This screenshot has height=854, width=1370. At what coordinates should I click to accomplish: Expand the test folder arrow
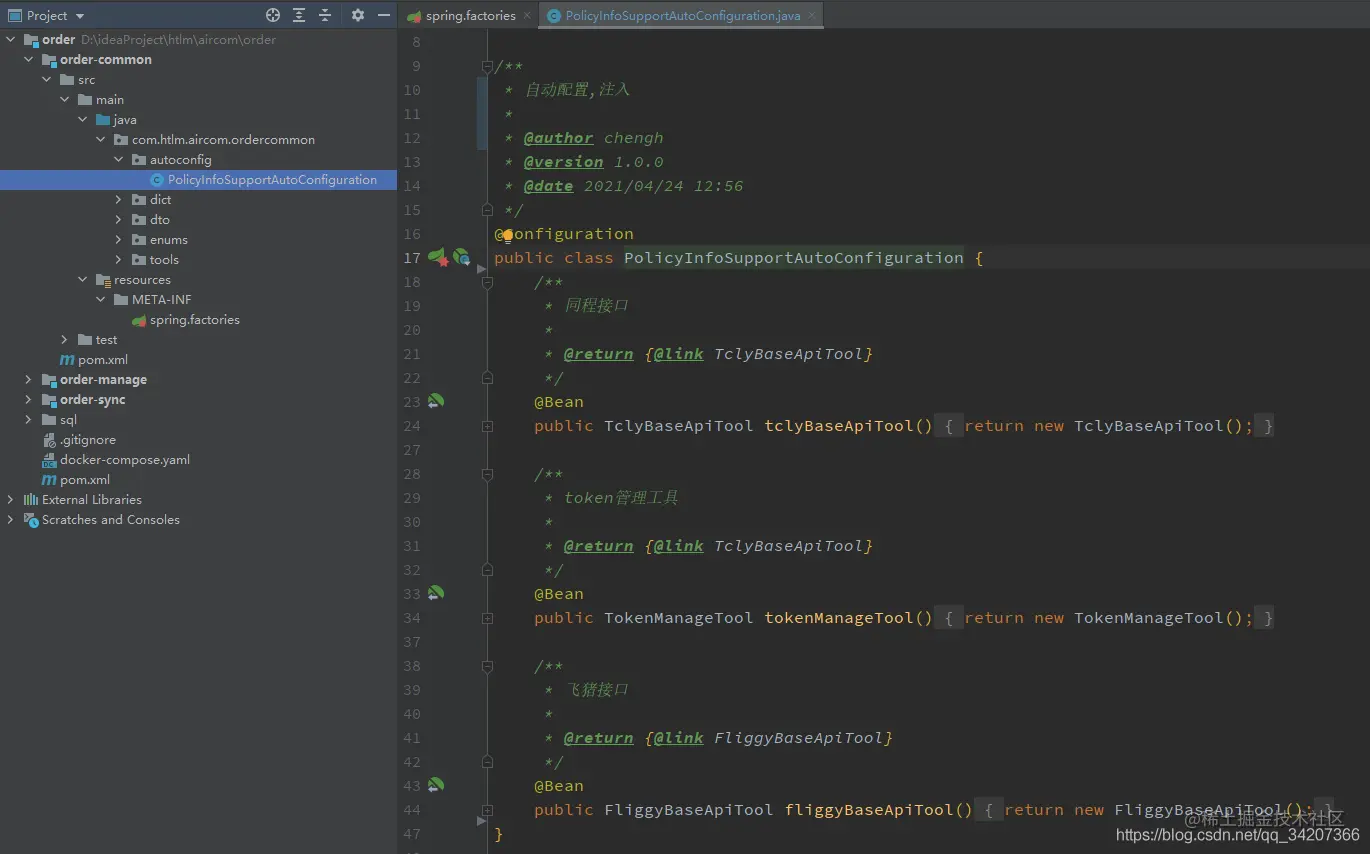click(x=65, y=340)
